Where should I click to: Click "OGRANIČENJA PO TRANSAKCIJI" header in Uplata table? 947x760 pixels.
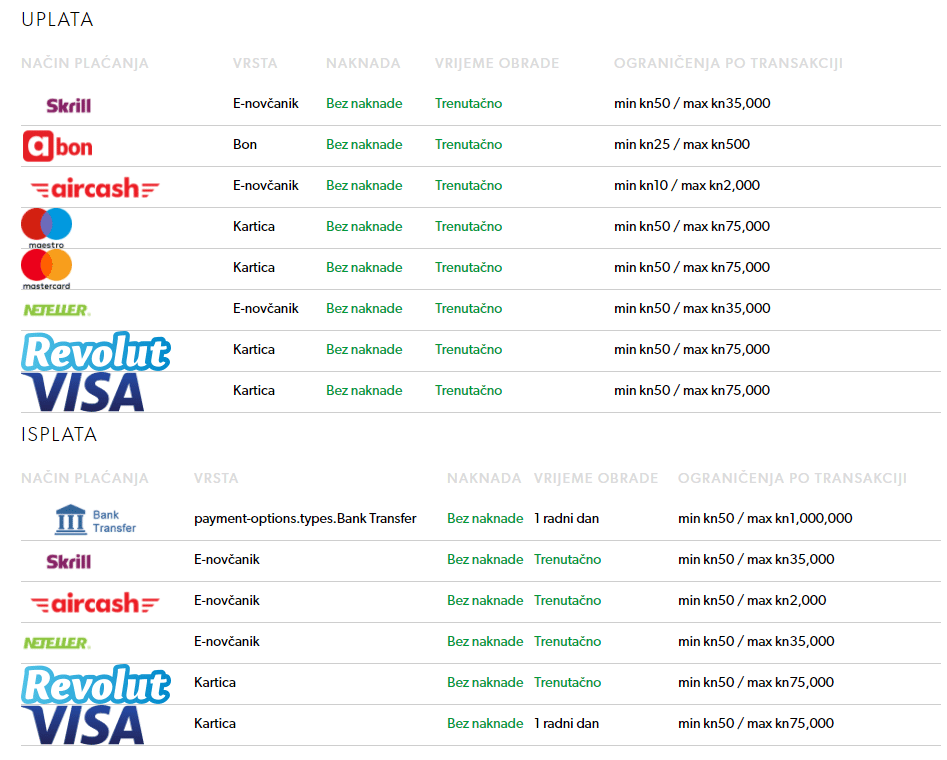728,63
